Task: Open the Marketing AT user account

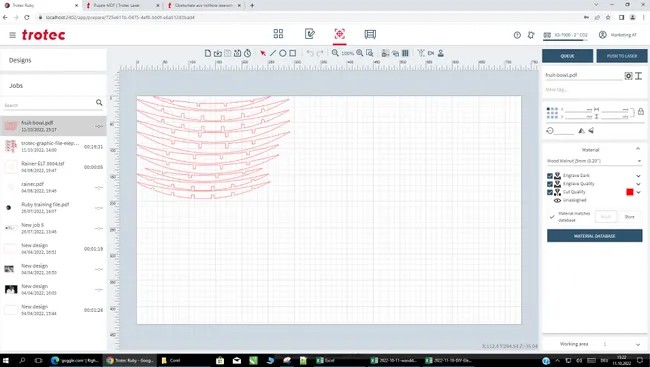Action: [x=618, y=35]
